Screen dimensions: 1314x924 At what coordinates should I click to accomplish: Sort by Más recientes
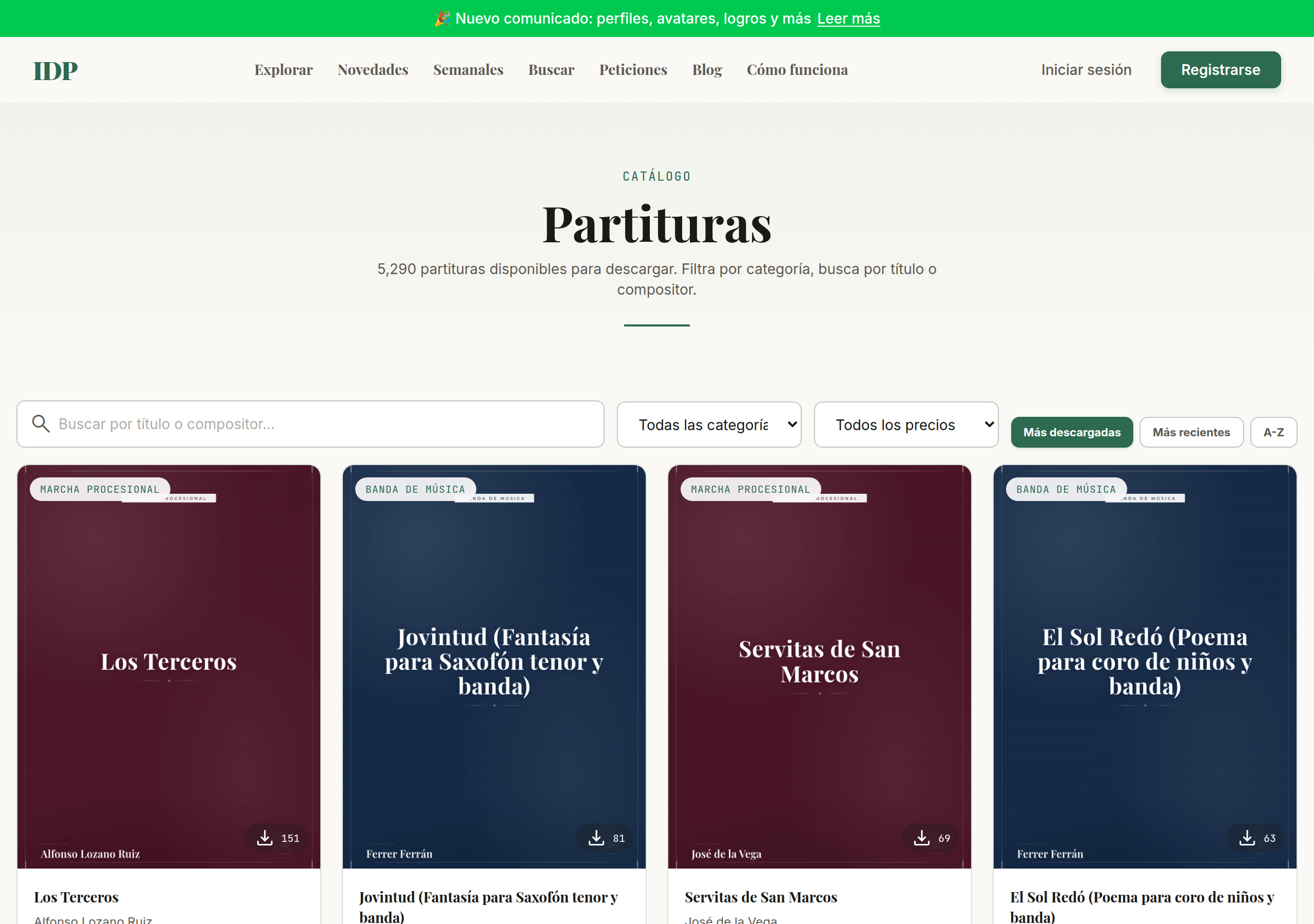click(1191, 432)
